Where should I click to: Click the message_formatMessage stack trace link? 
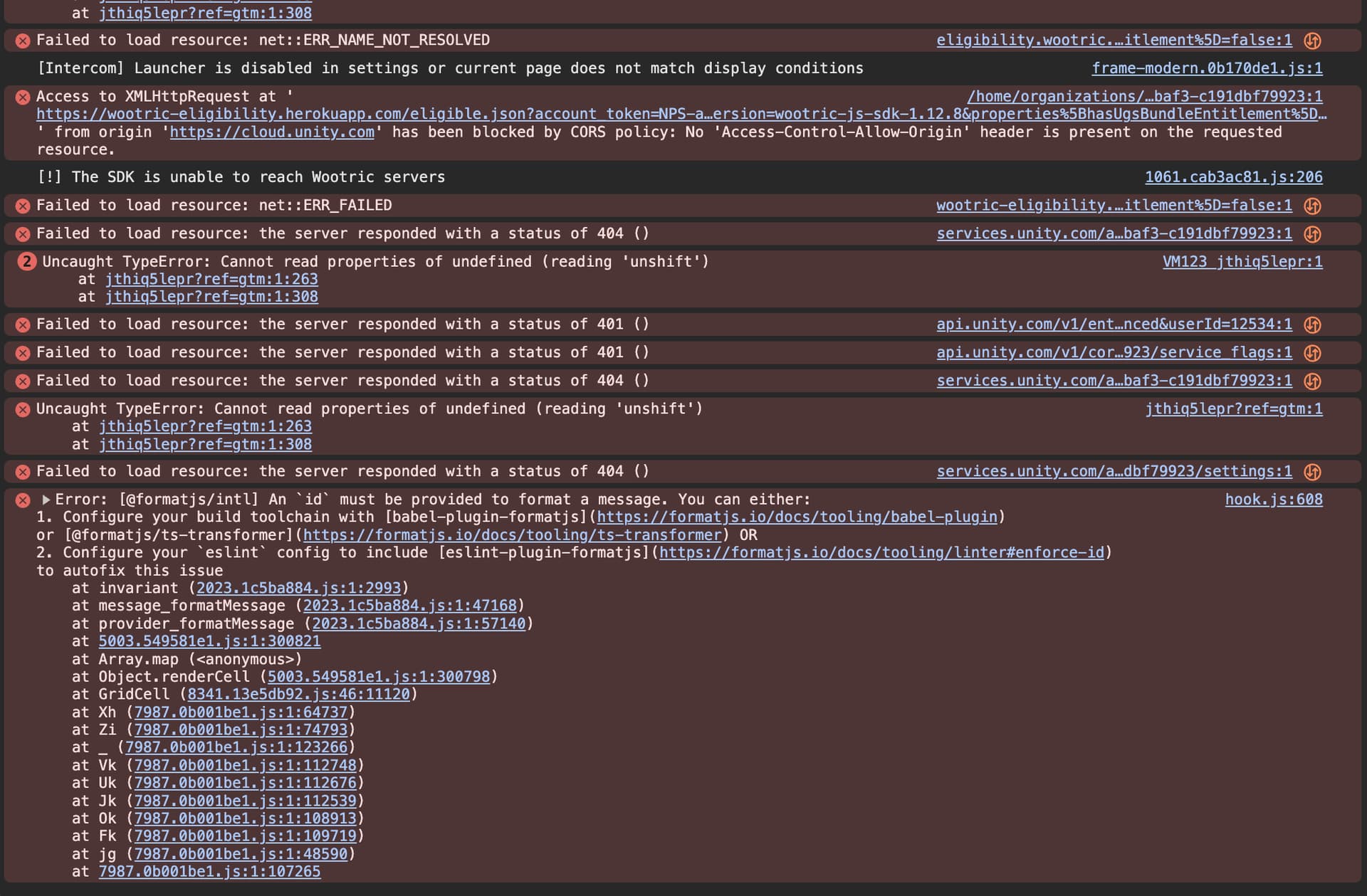tap(412, 606)
